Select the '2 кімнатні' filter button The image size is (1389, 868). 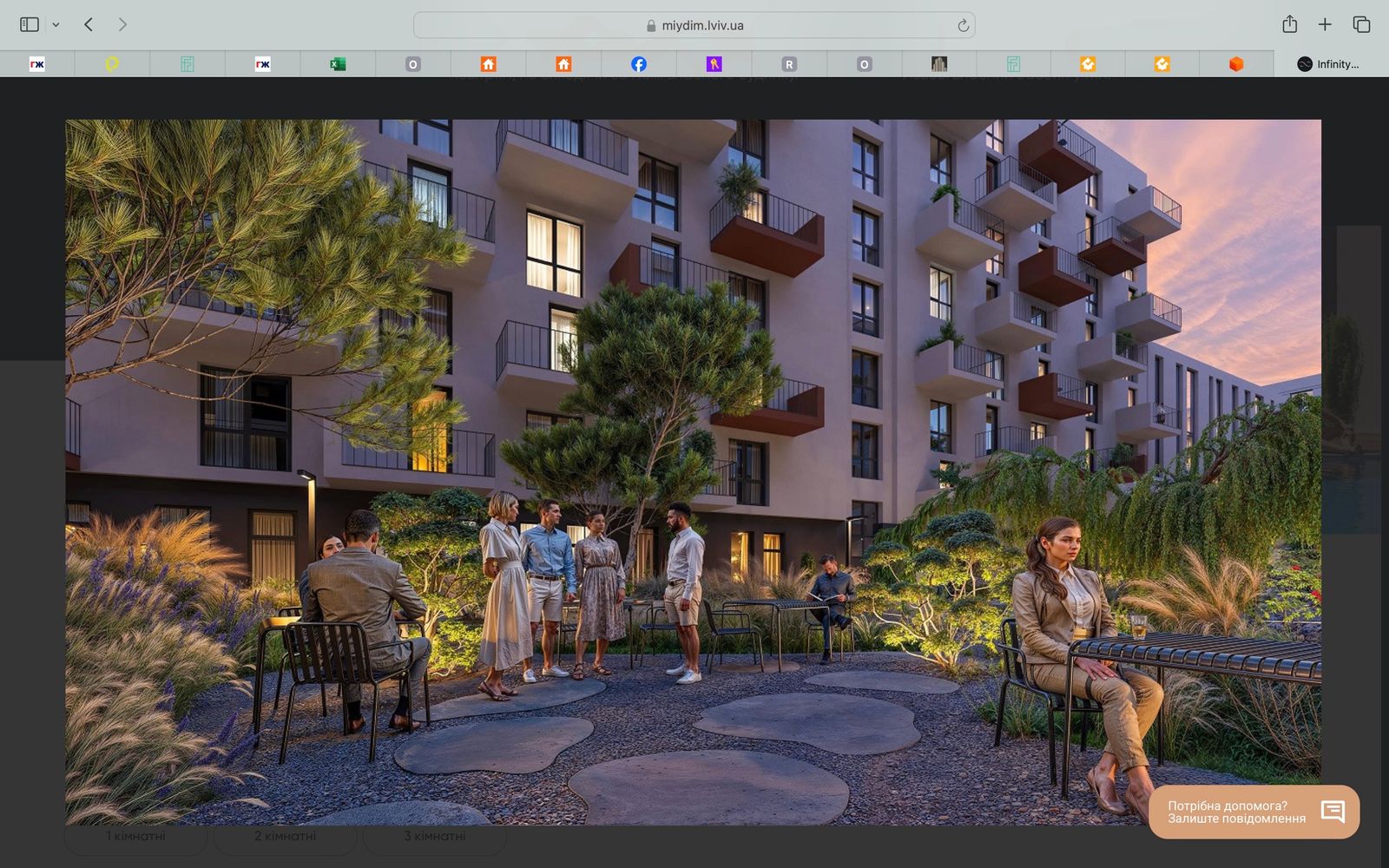coord(285,836)
